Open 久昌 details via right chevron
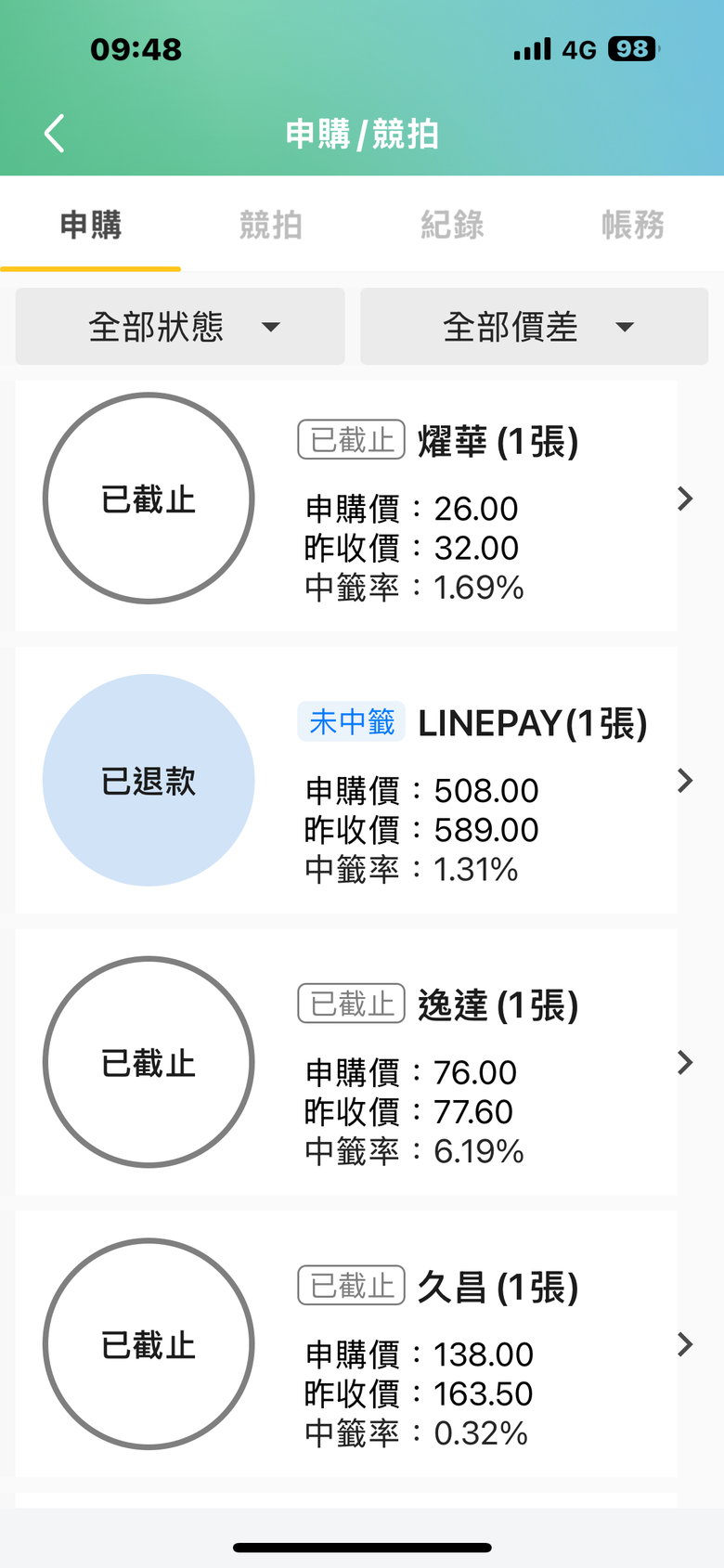Viewport: 724px width, 1568px height. (685, 1344)
